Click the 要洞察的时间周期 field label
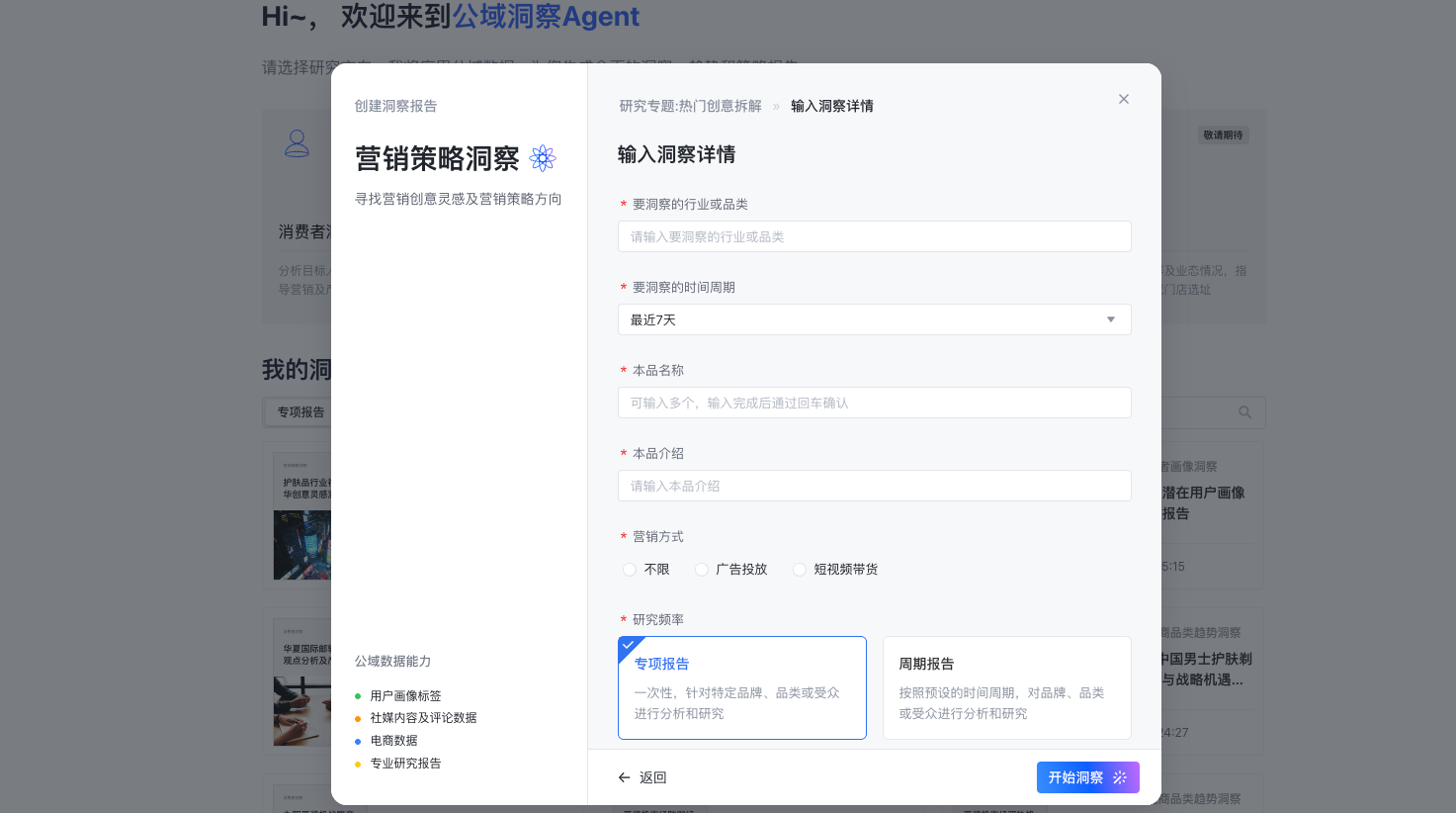This screenshot has height=813, width=1456. point(684,287)
